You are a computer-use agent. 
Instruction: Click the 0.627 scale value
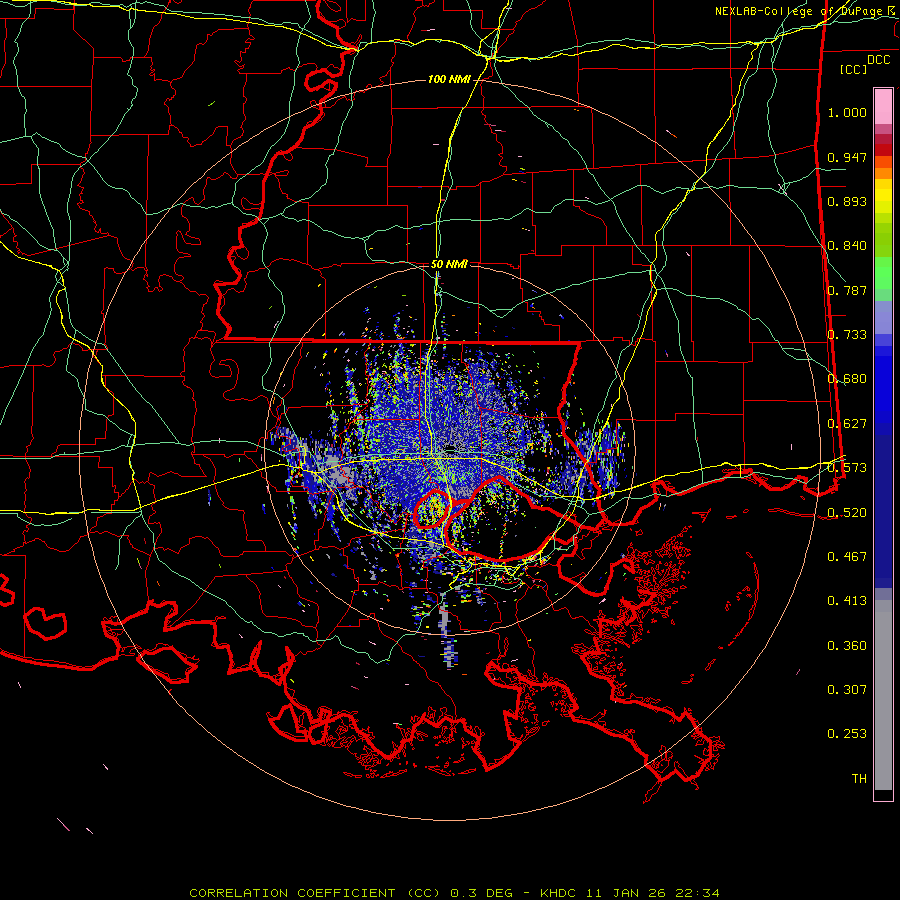point(847,424)
